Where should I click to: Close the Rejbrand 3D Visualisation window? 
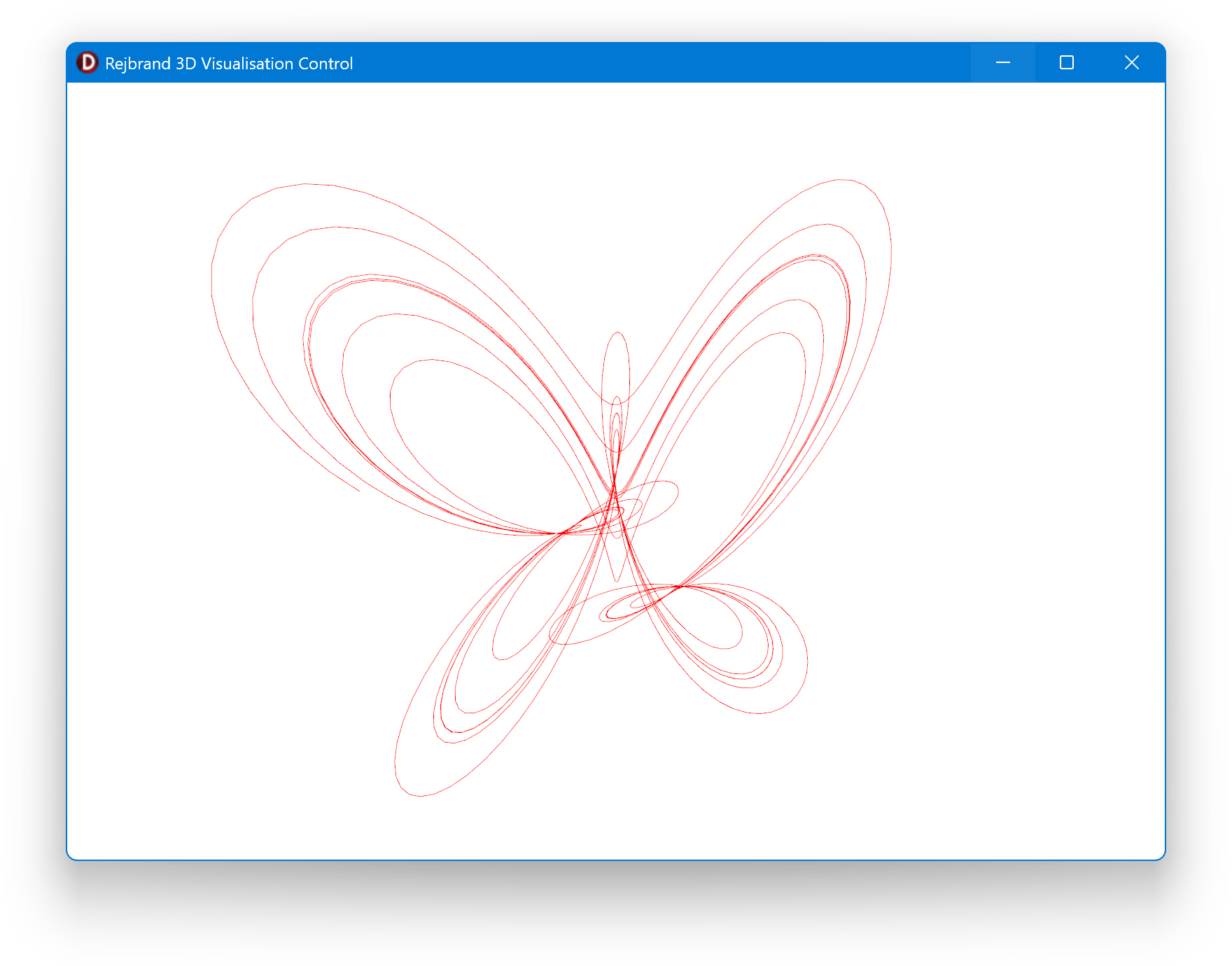pyautogui.click(x=1131, y=63)
